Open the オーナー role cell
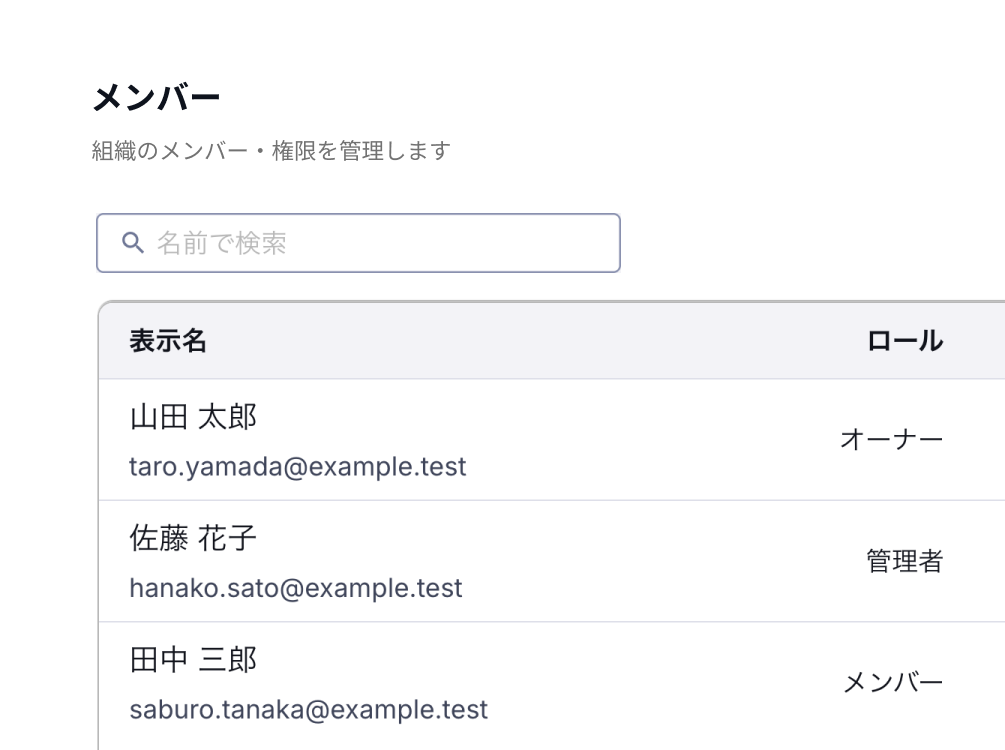This screenshot has width=1005, height=750. [x=892, y=440]
